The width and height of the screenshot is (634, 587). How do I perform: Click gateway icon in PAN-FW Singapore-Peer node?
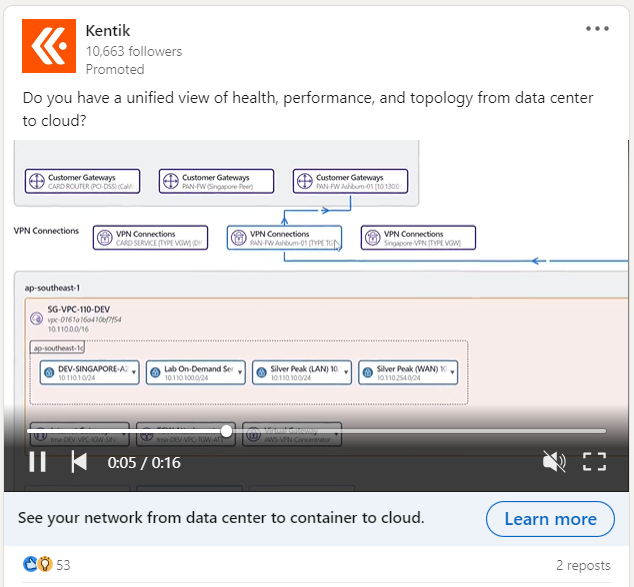coord(171,181)
